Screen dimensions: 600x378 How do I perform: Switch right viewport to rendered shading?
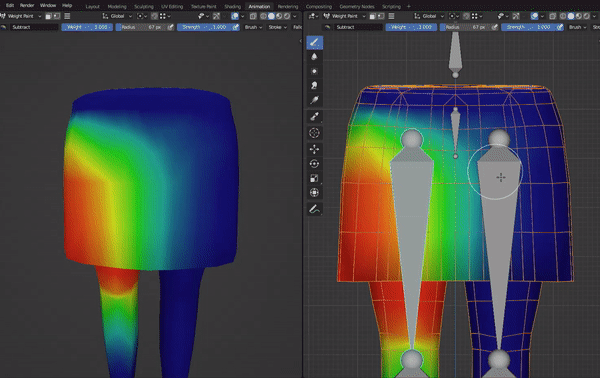586,16
